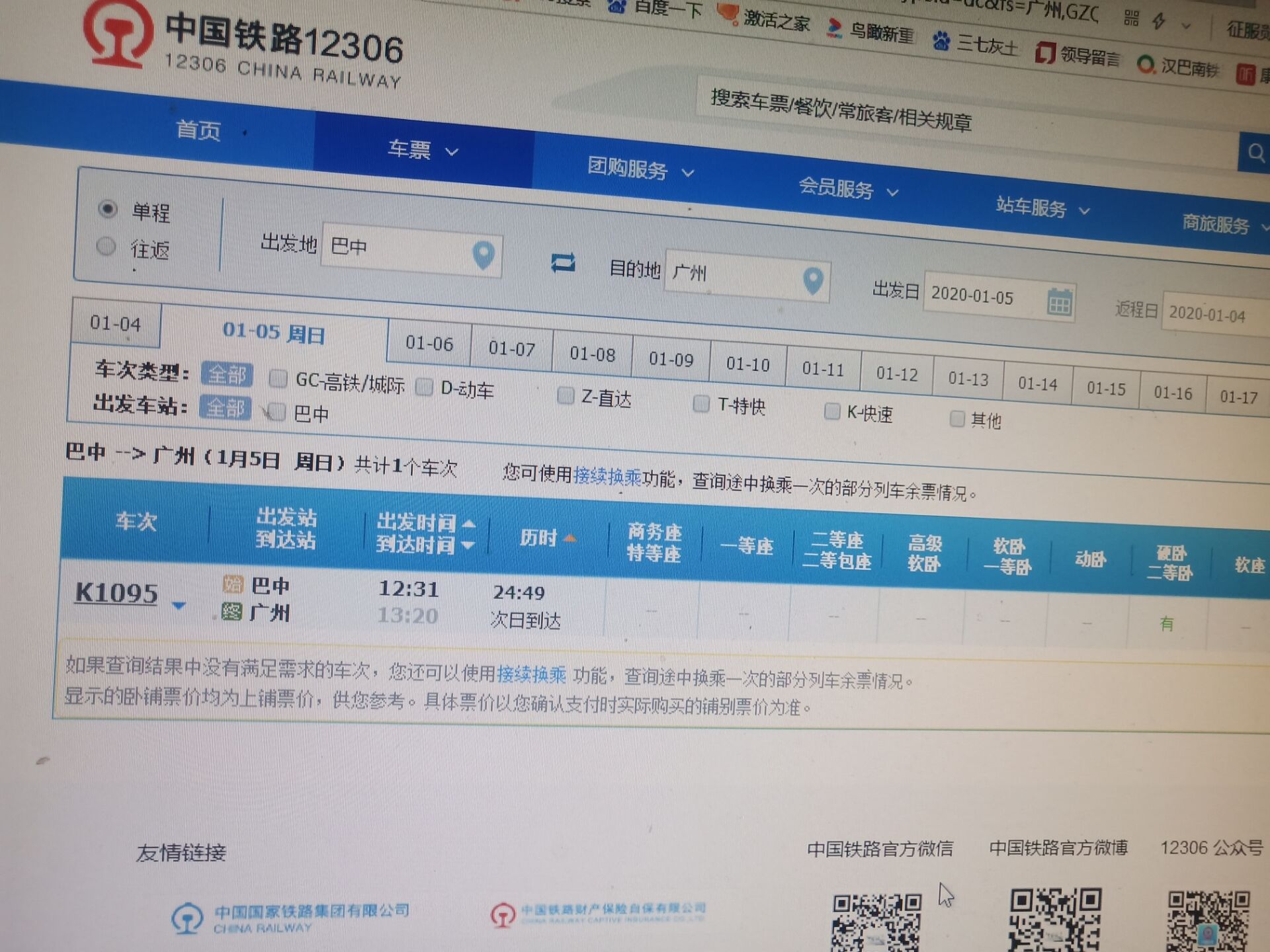The width and height of the screenshot is (1270, 952).
Task: Select the 01-16 date tab
Action: (x=1173, y=393)
